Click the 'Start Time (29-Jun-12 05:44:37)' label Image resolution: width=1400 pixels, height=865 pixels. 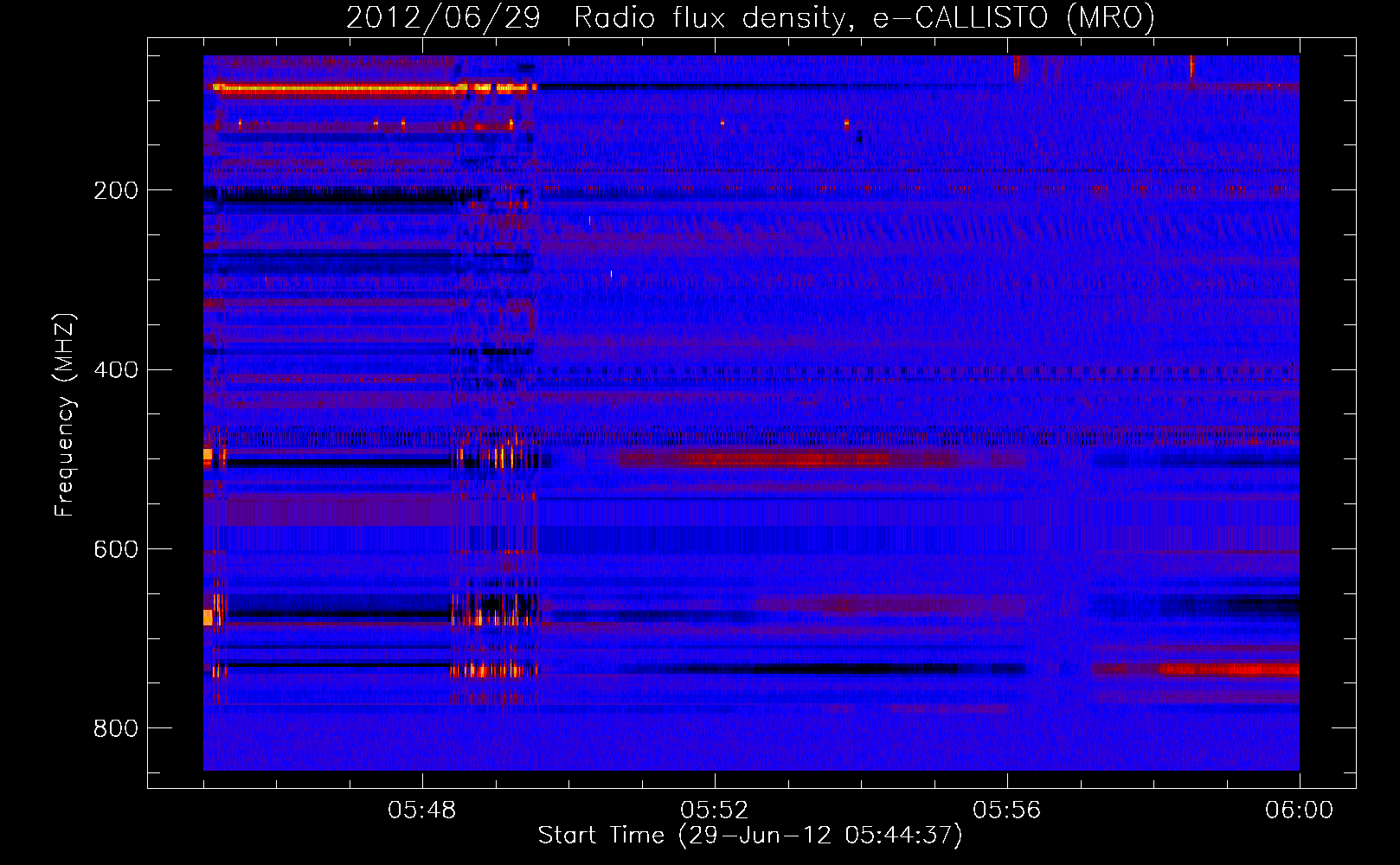coord(750,836)
